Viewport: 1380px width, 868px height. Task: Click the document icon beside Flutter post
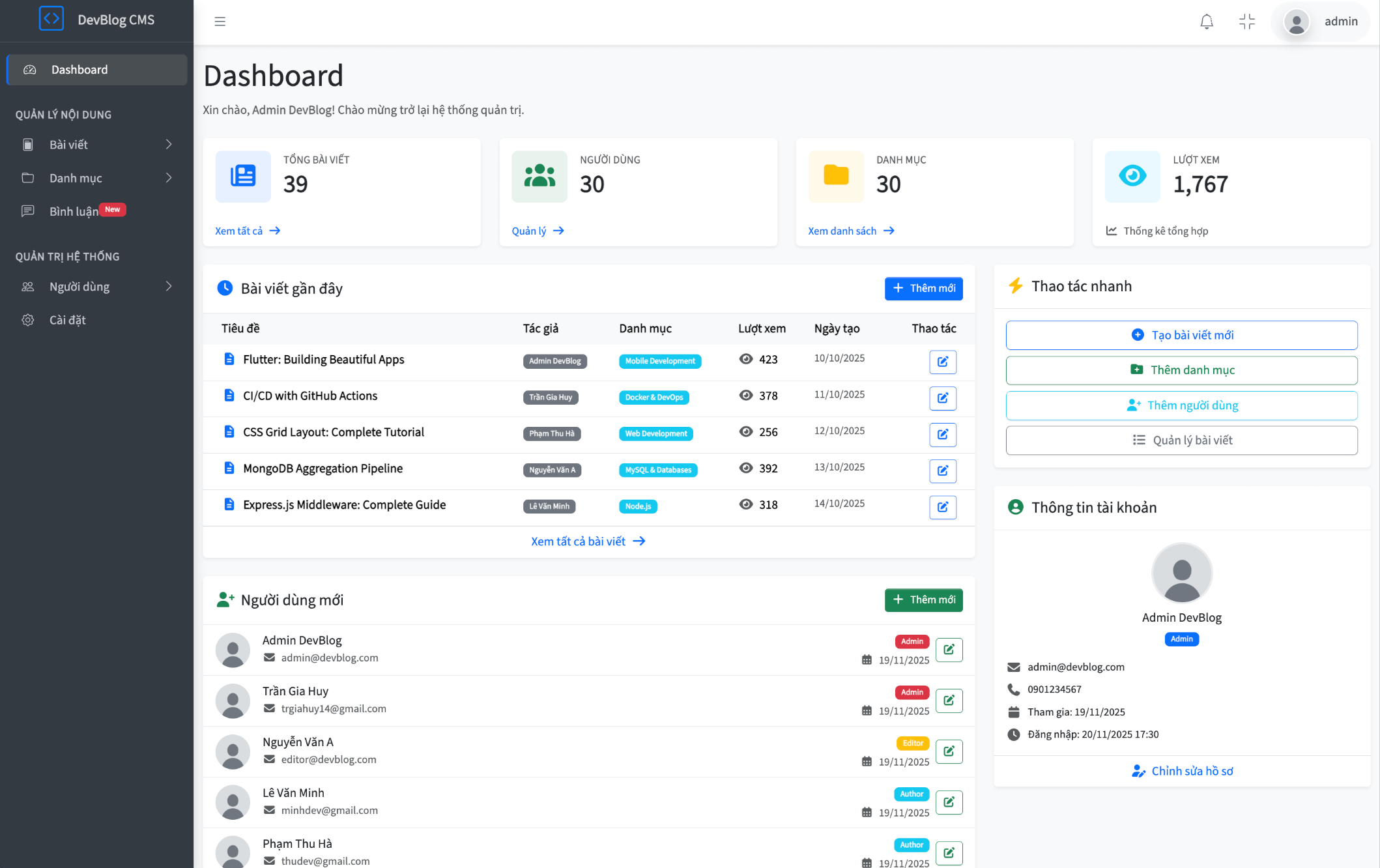[229, 359]
